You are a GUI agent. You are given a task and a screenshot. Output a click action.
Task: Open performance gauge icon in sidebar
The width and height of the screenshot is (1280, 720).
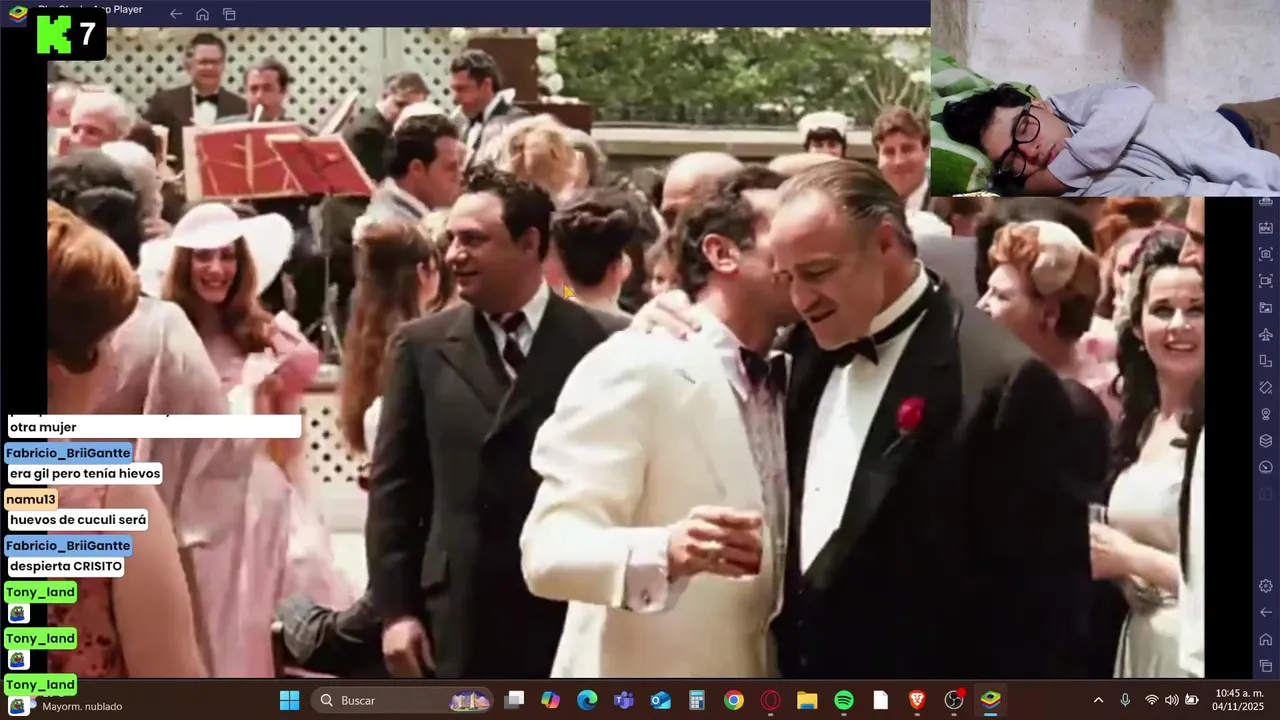coord(1265,467)
